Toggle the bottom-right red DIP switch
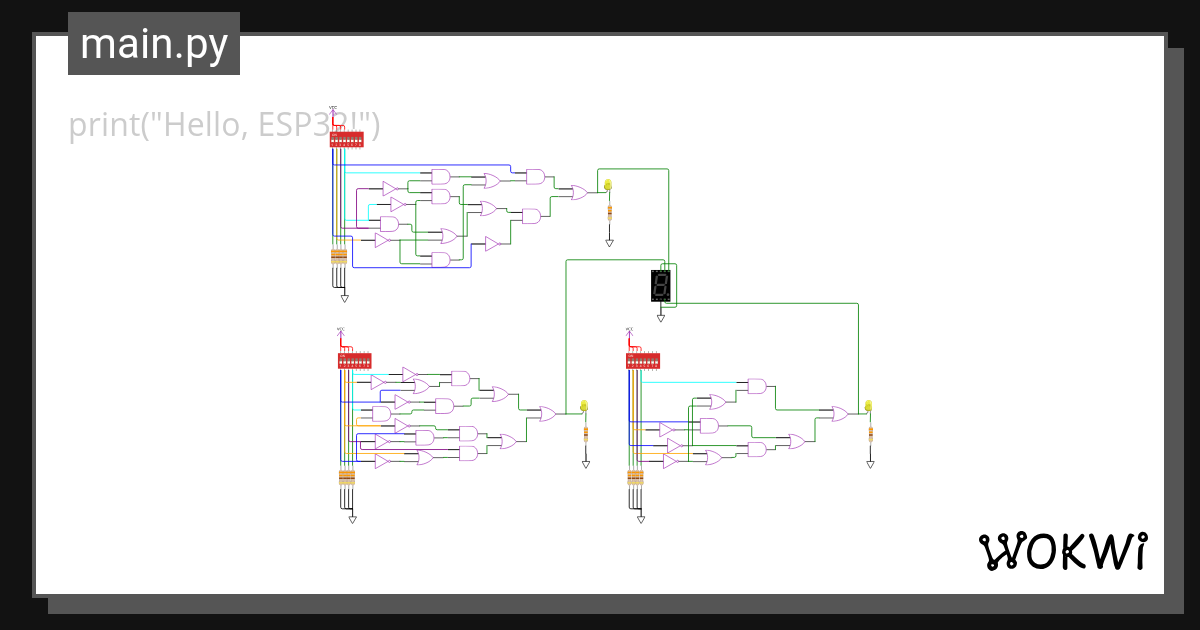1200x630 pixels. click(642, 360)
